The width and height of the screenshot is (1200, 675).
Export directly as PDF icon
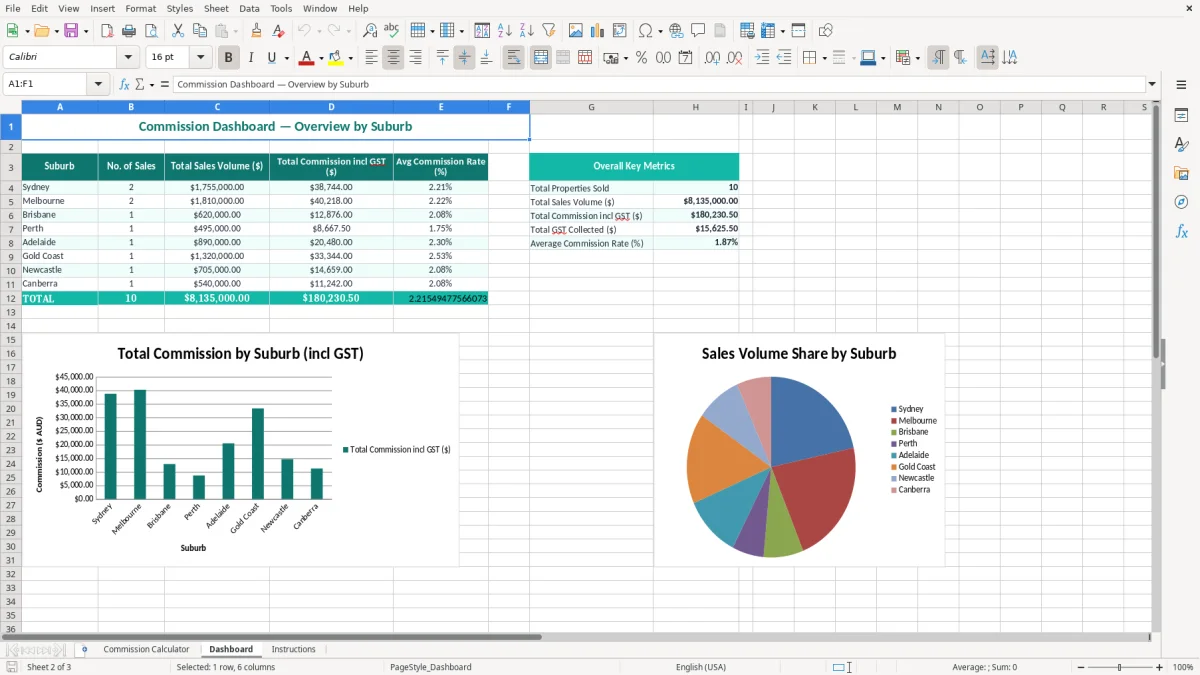[x=107, y=31]
